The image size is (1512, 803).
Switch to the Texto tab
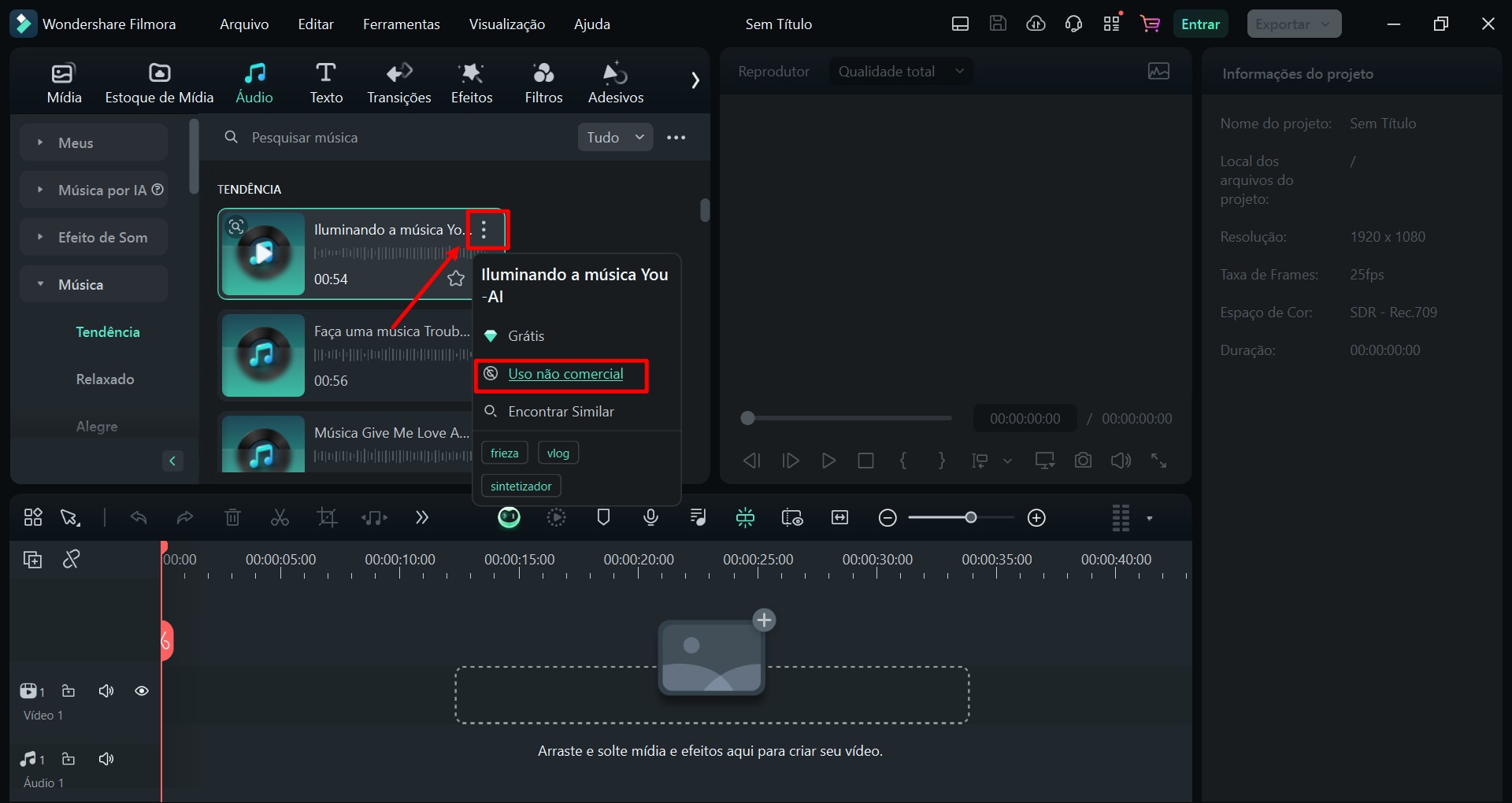[326, 83]
